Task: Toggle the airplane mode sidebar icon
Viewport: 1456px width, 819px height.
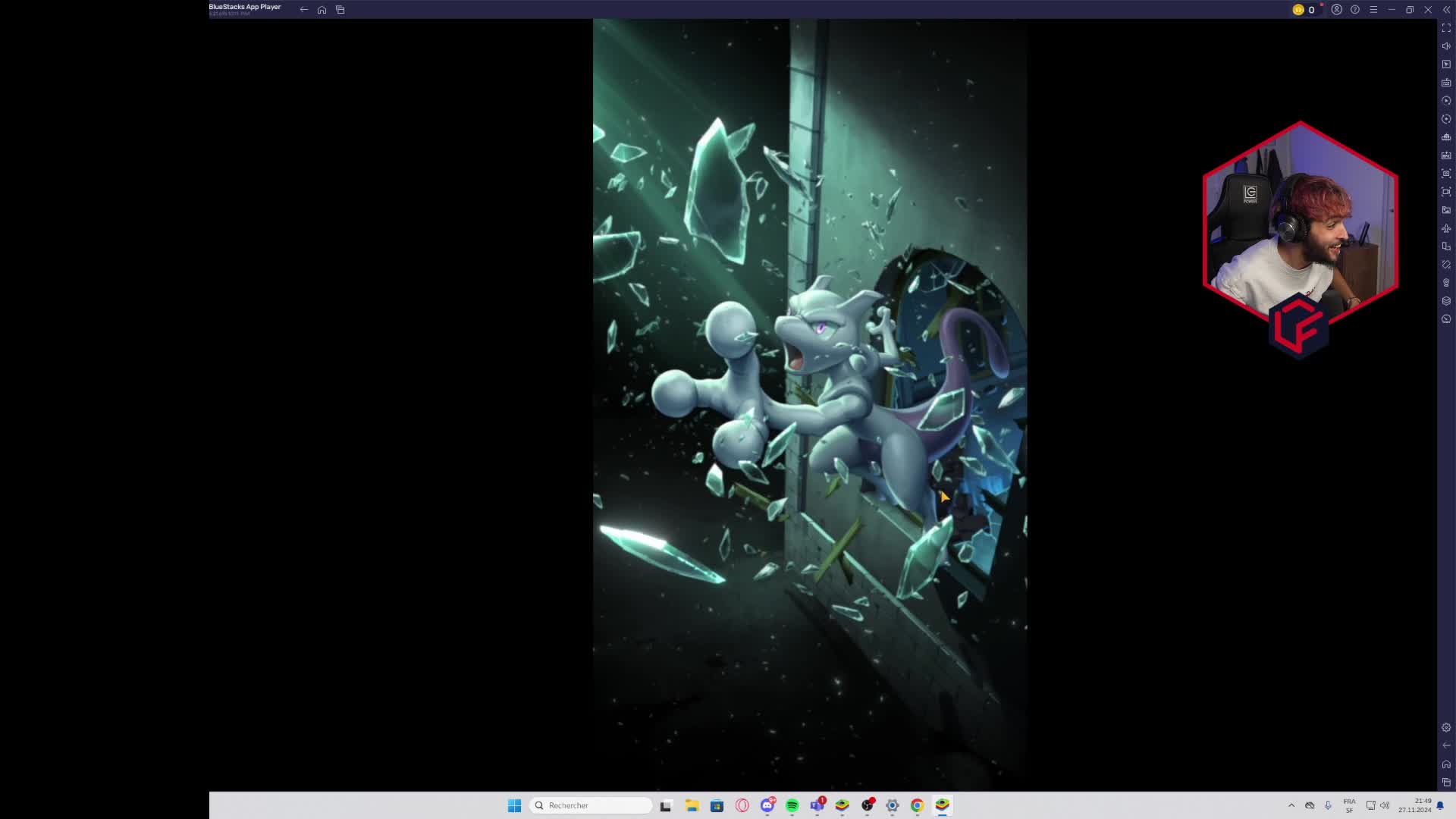Action: click(1446, 228)
